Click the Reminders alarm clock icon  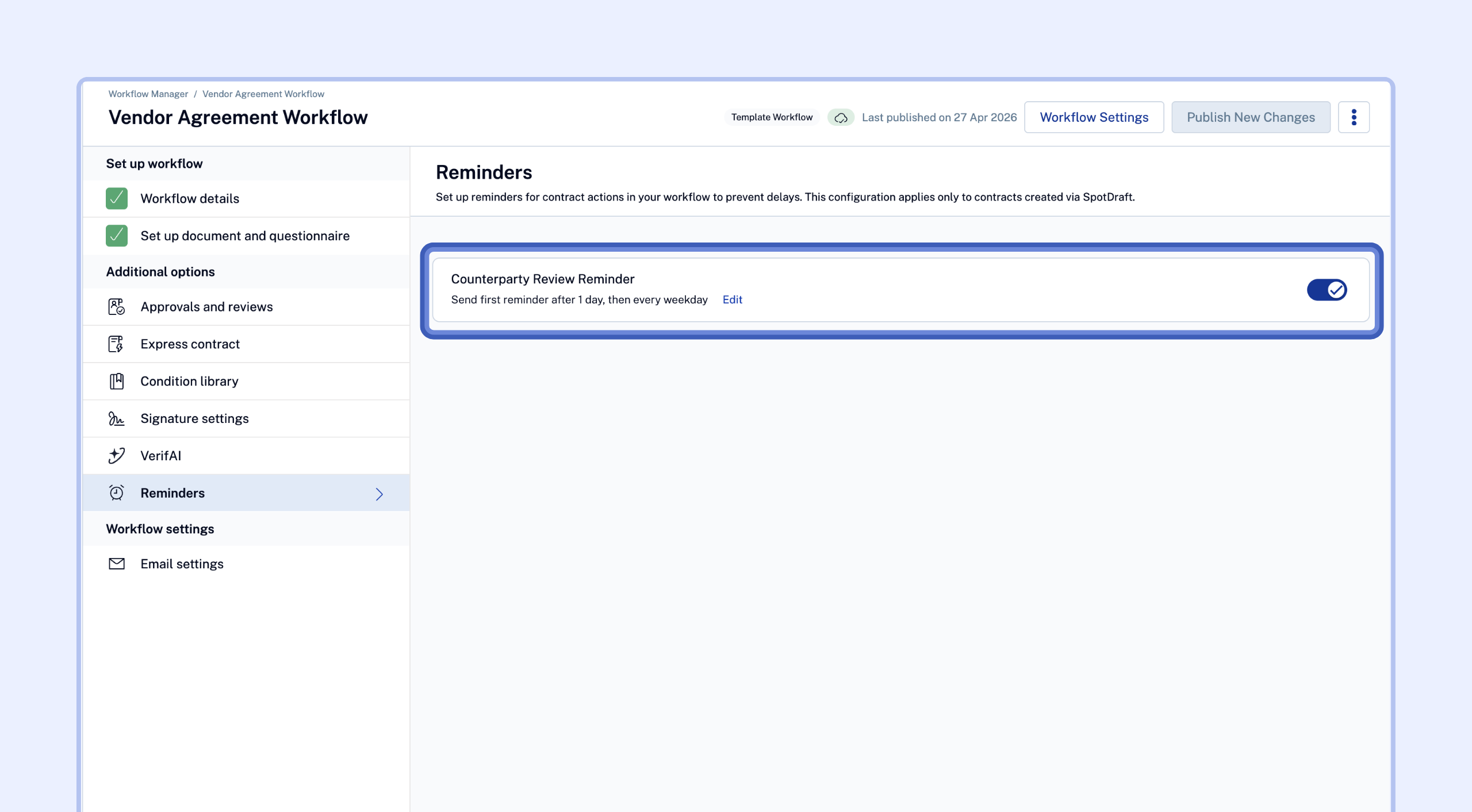click(x=116, y=493)
